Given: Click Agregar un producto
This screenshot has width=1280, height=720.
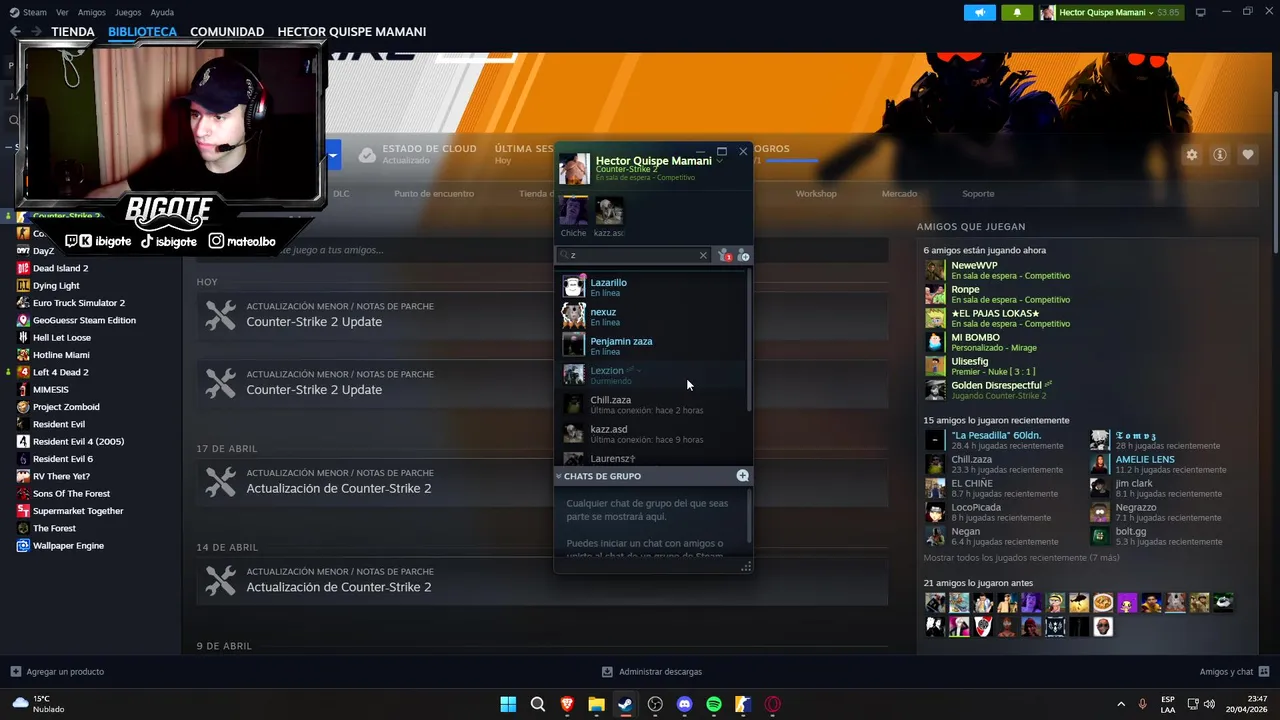Looking at the screenshot, I should point(57,672).
